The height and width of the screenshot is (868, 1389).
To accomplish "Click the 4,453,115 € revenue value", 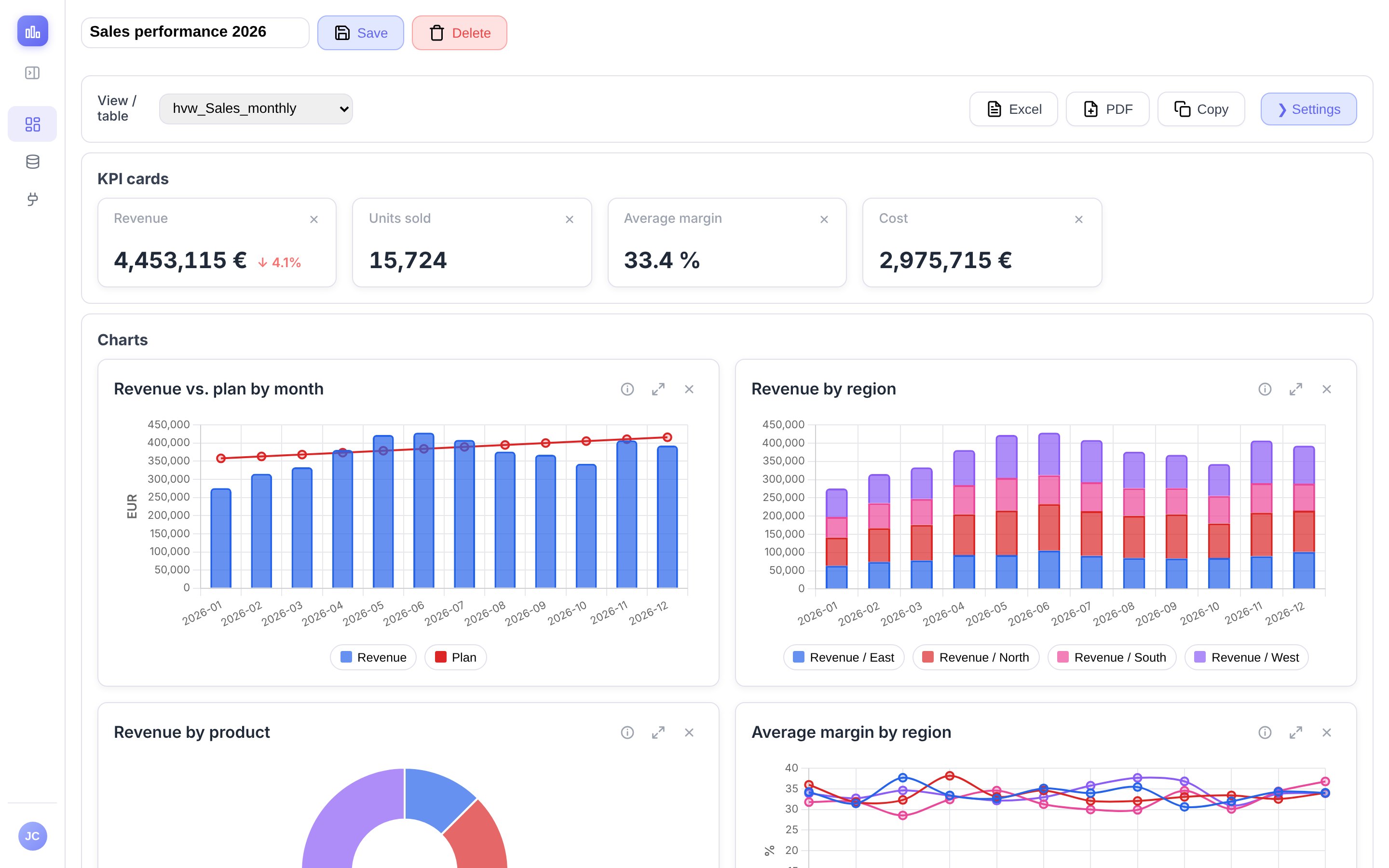I will point(180,260).
